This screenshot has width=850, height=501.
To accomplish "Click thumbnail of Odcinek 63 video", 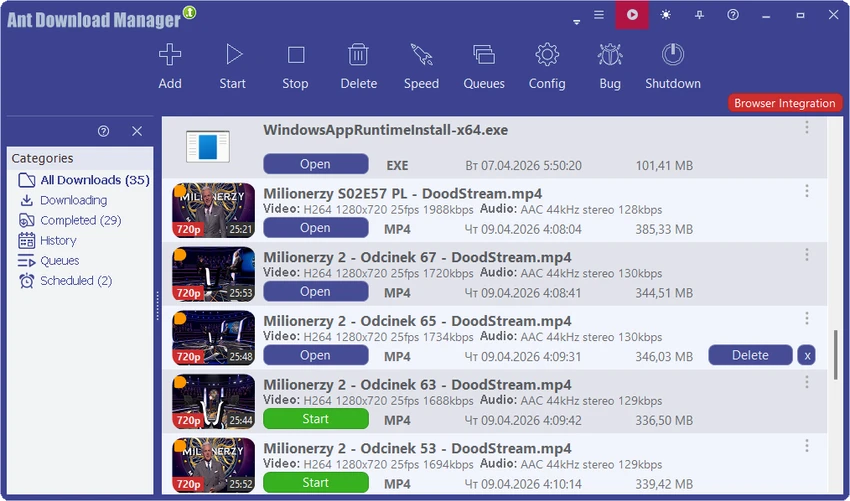I will (x=214, y=401).
